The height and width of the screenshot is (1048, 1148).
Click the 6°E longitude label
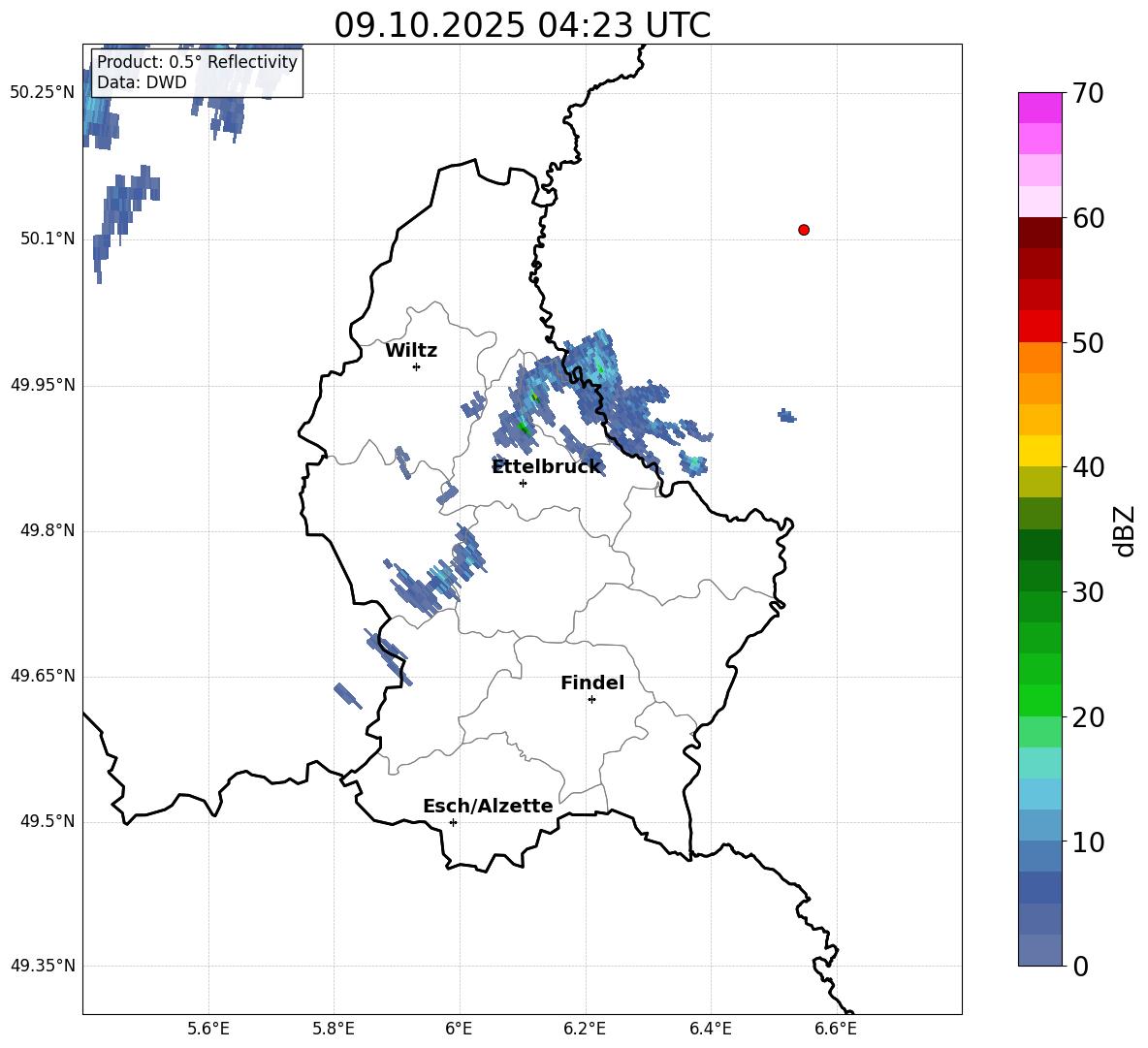click(x=459, y=1029)
